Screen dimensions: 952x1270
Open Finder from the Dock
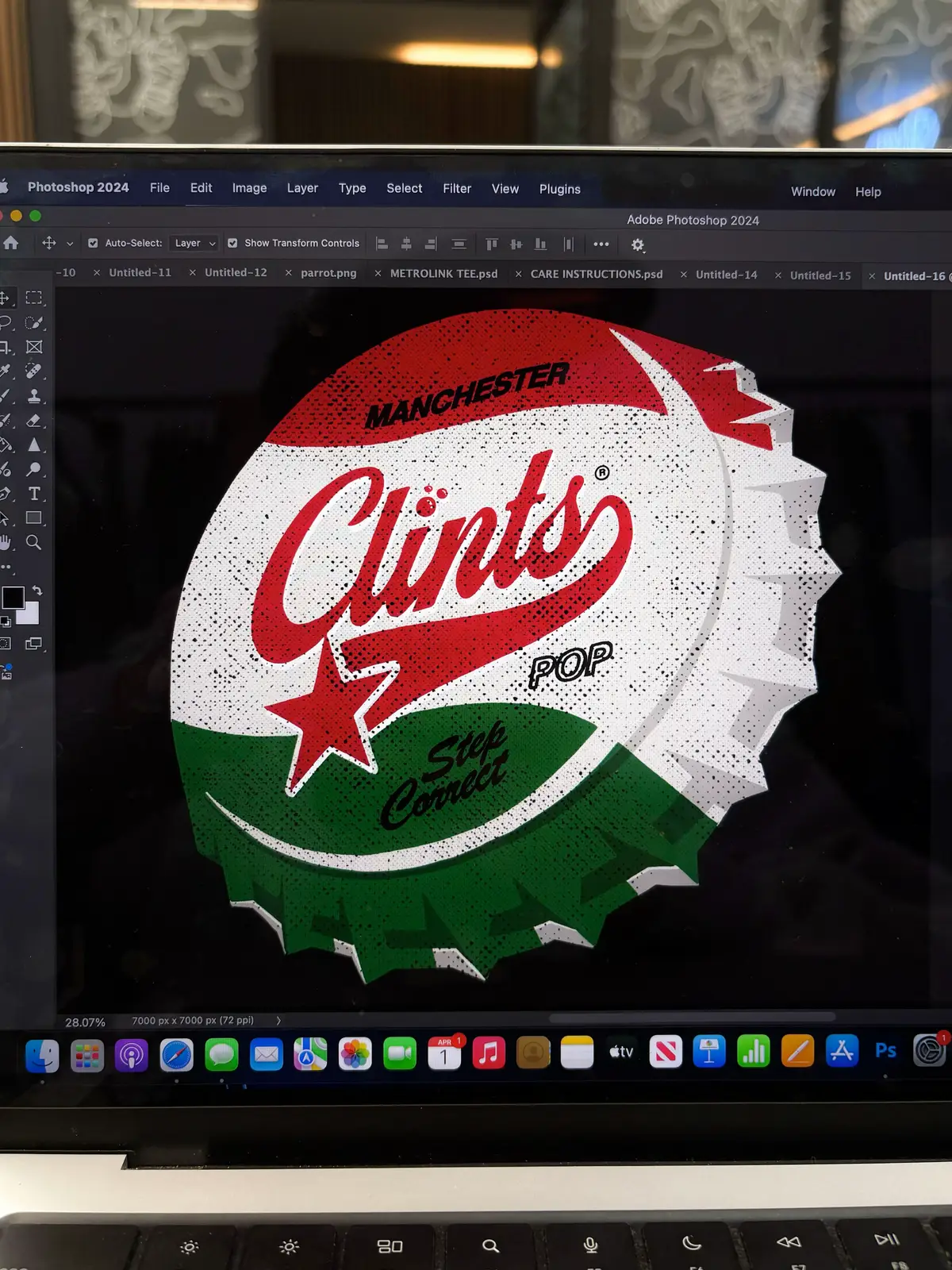click(x=42, y=1056)
